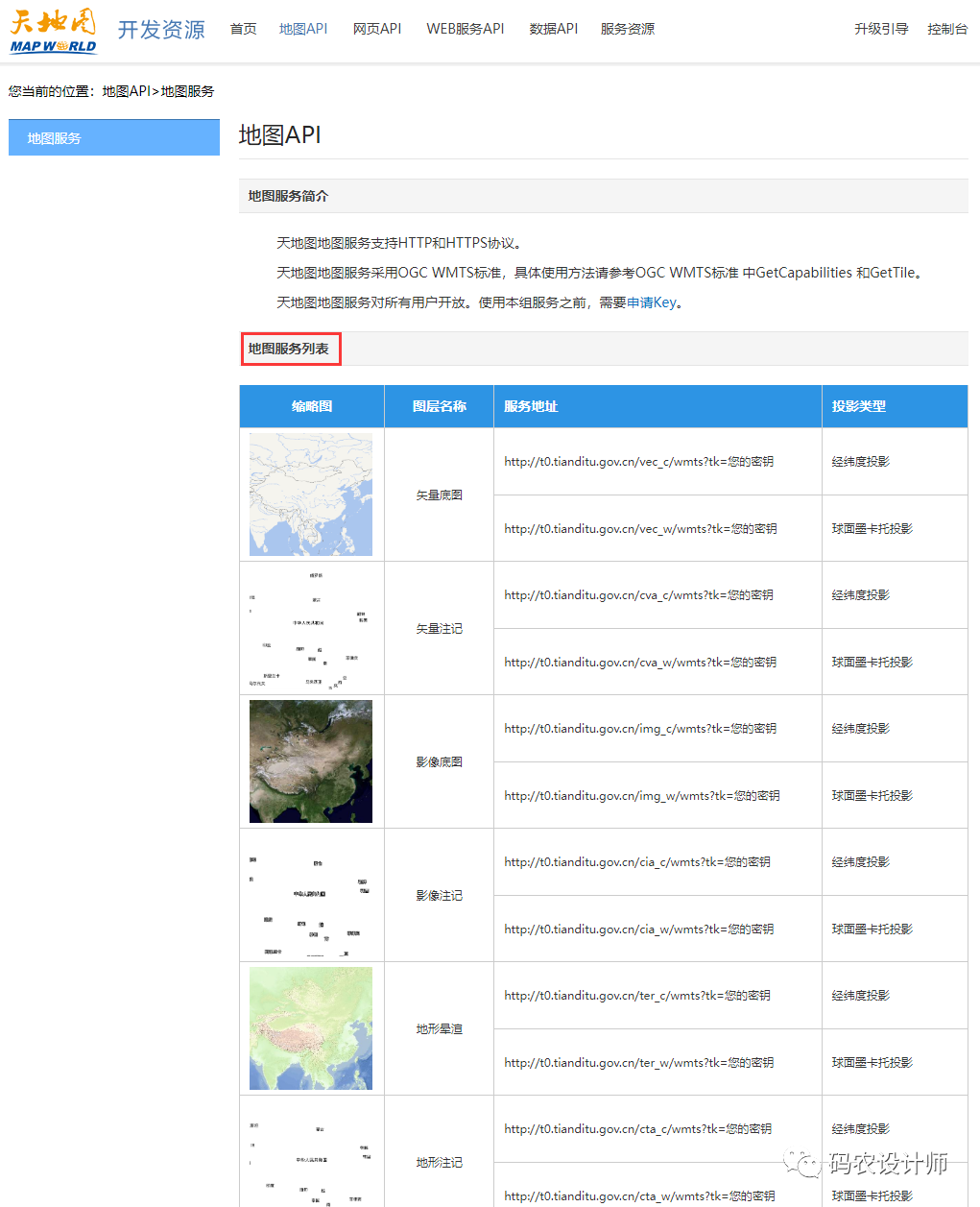Open the 数据API menu item
The height and width of the screenshot is (1207, 980).
554,29
